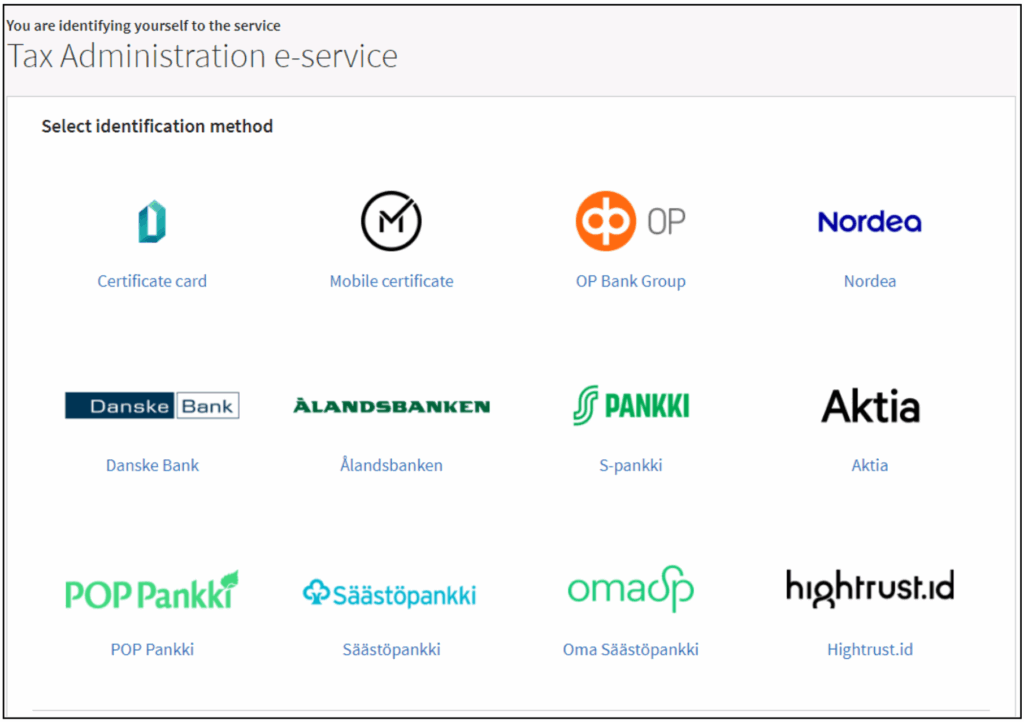Click the S-Pankki green logo

pos(630,405)
